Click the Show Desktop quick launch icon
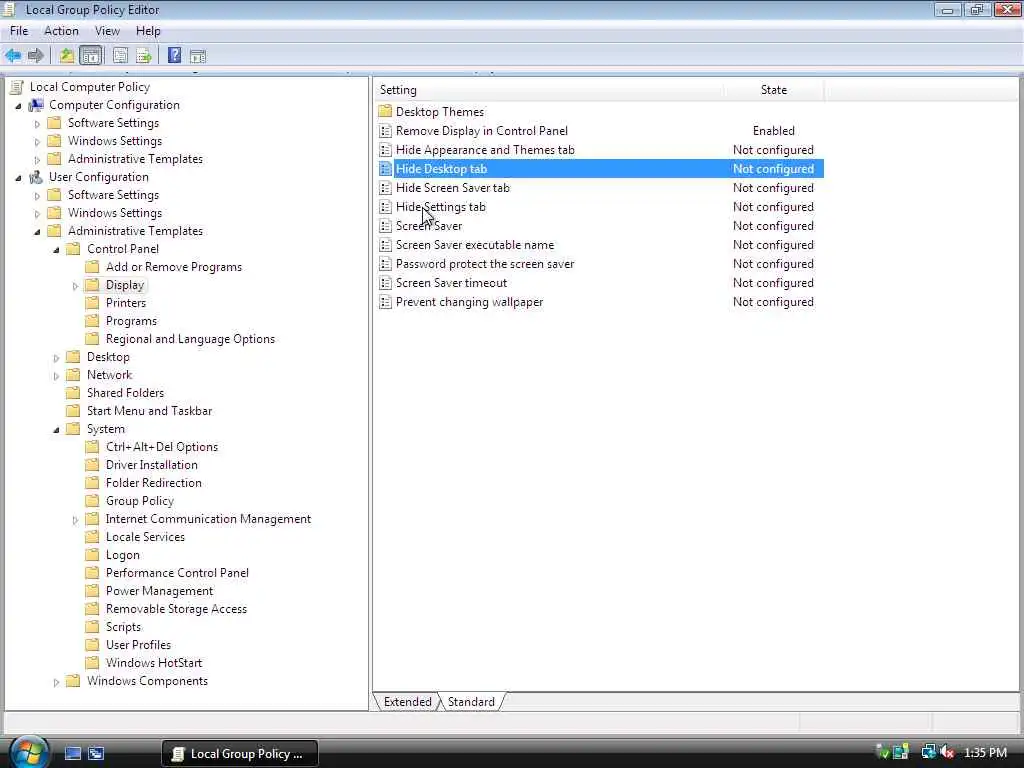Image resolution: width=1024 pixels, height=768 pixels. tap(73, 753)
